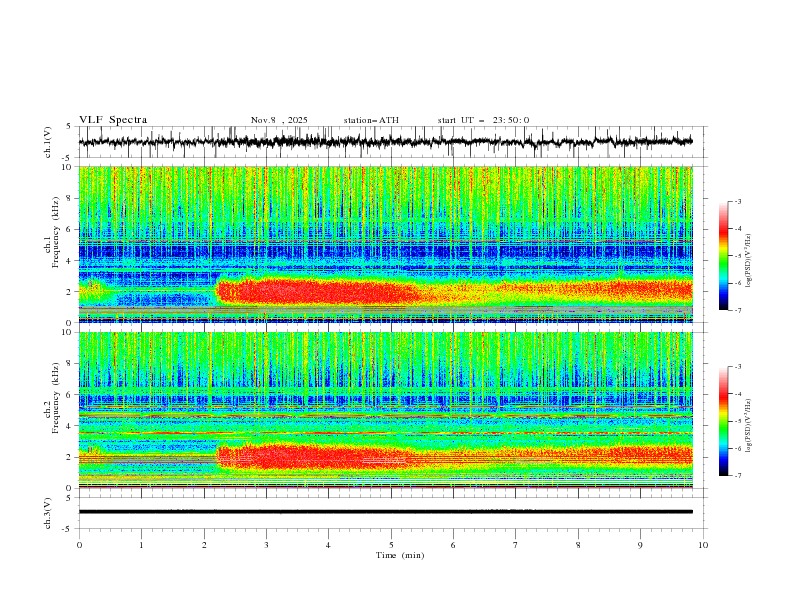
Task: Click the '4' kHz tick on ch.2 axis
Action: click(71, 426)
